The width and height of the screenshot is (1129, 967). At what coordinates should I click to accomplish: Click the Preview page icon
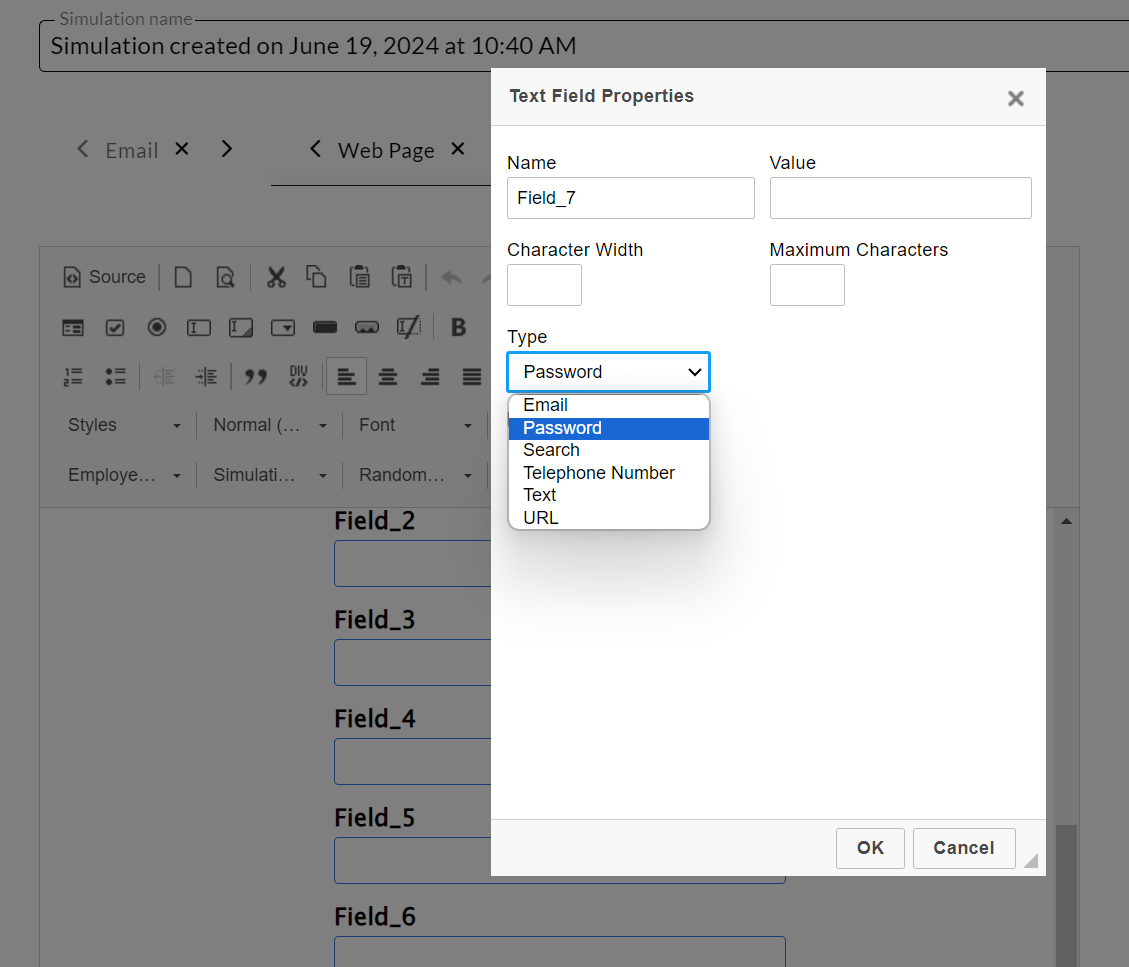(x=225, y=277)
